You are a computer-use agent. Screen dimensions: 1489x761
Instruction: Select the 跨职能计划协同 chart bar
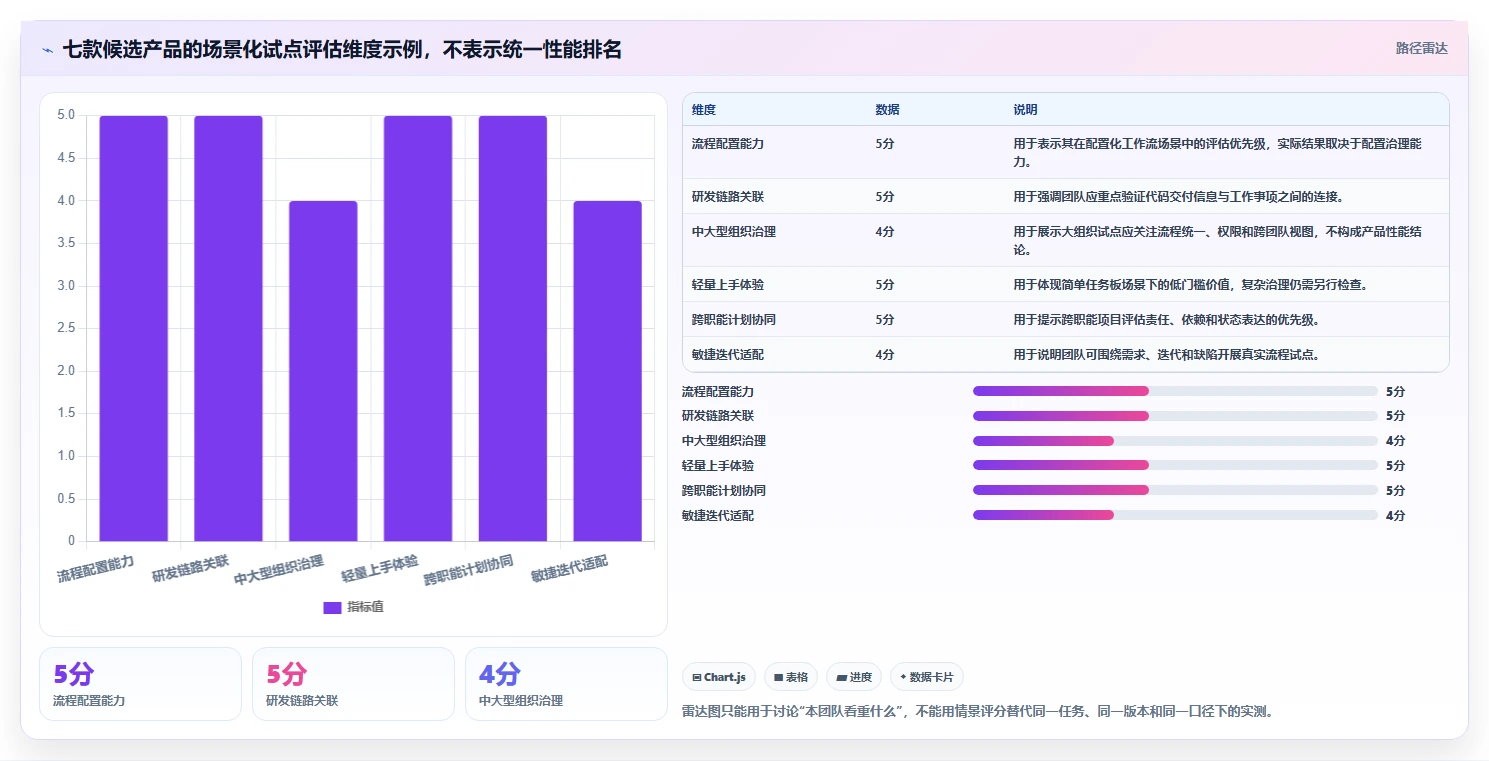coord(513,328)
